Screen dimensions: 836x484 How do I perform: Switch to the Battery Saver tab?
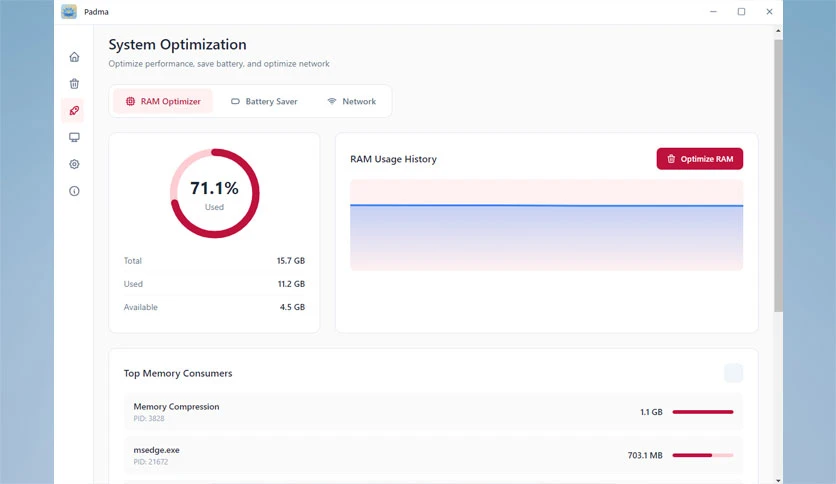tap(264, 101)
